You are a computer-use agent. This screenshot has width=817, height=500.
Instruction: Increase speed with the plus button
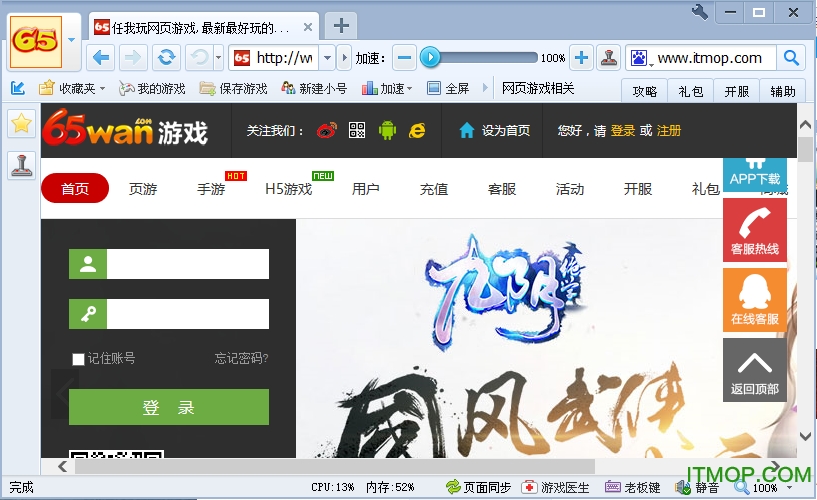pyautogui.click(x=581, y=58)
